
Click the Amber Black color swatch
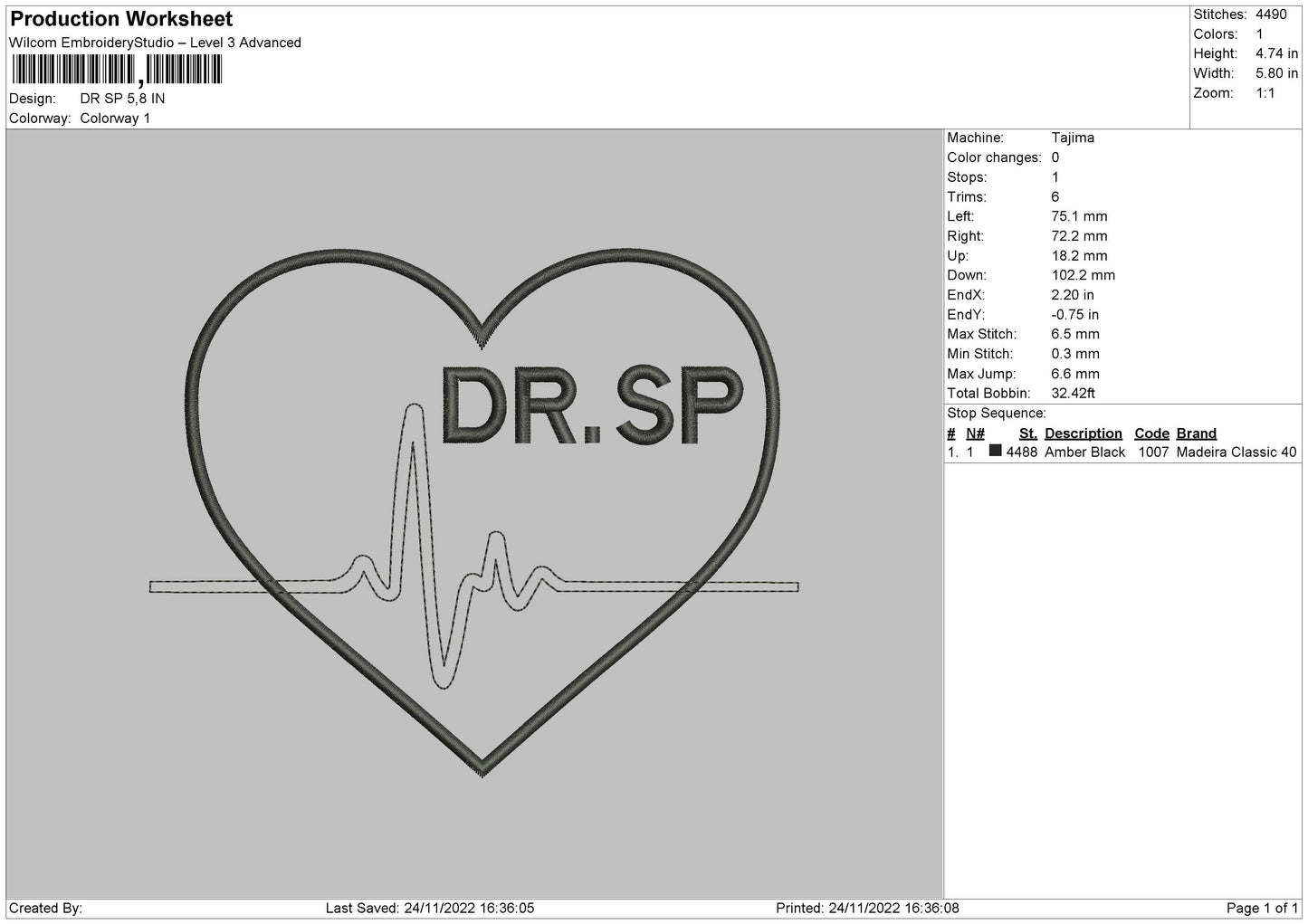[x=996, y=451]
